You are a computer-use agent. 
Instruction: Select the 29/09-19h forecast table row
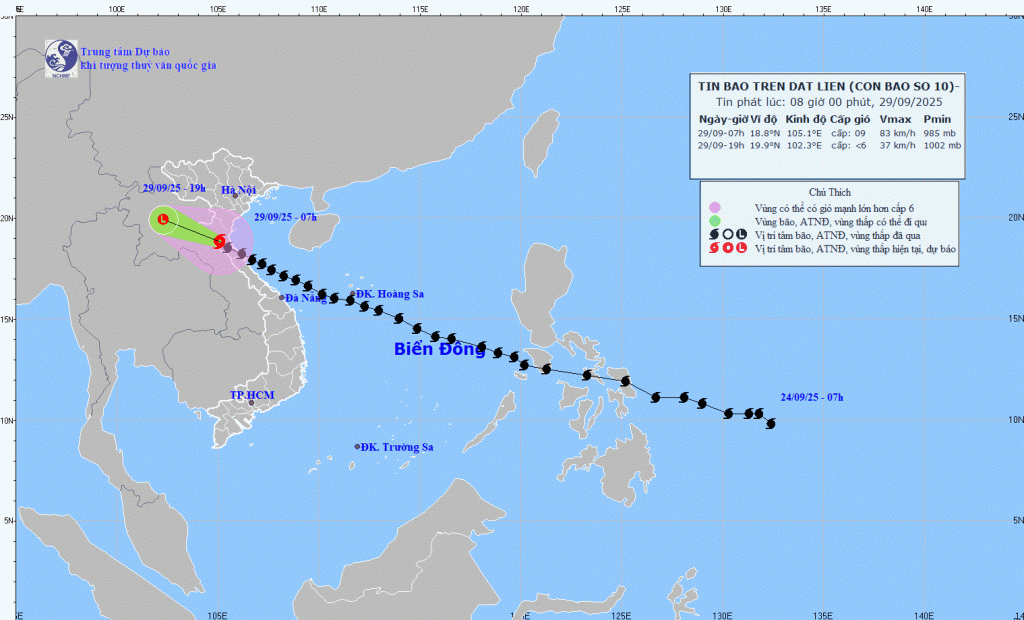tap(829, 145)
